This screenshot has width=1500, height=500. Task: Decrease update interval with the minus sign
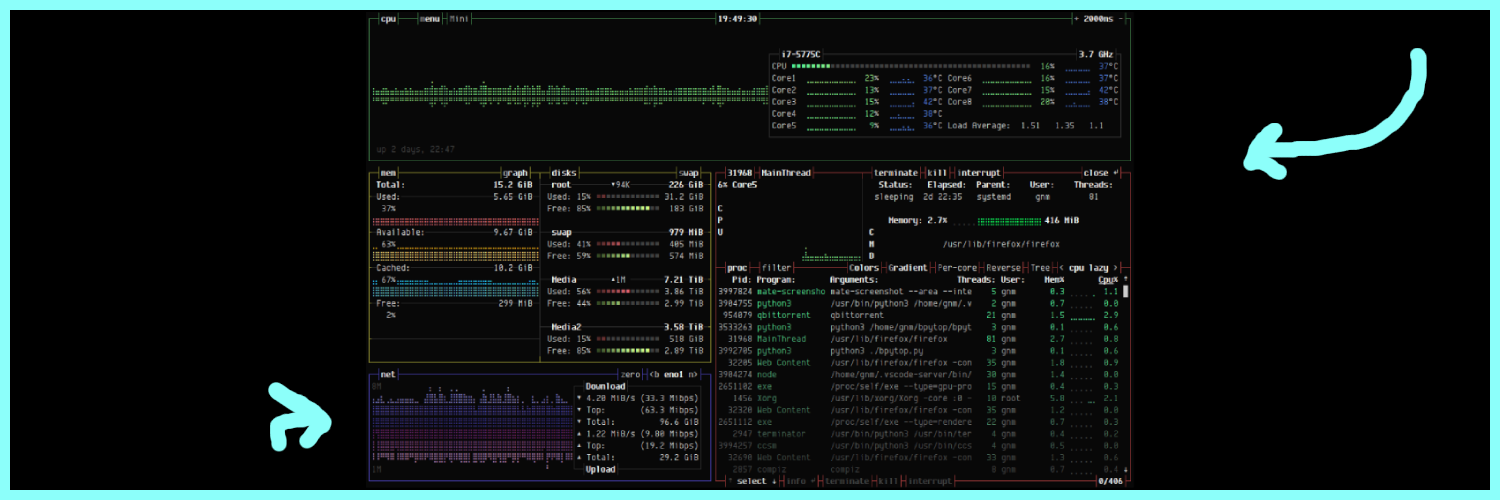(1123, 18)
